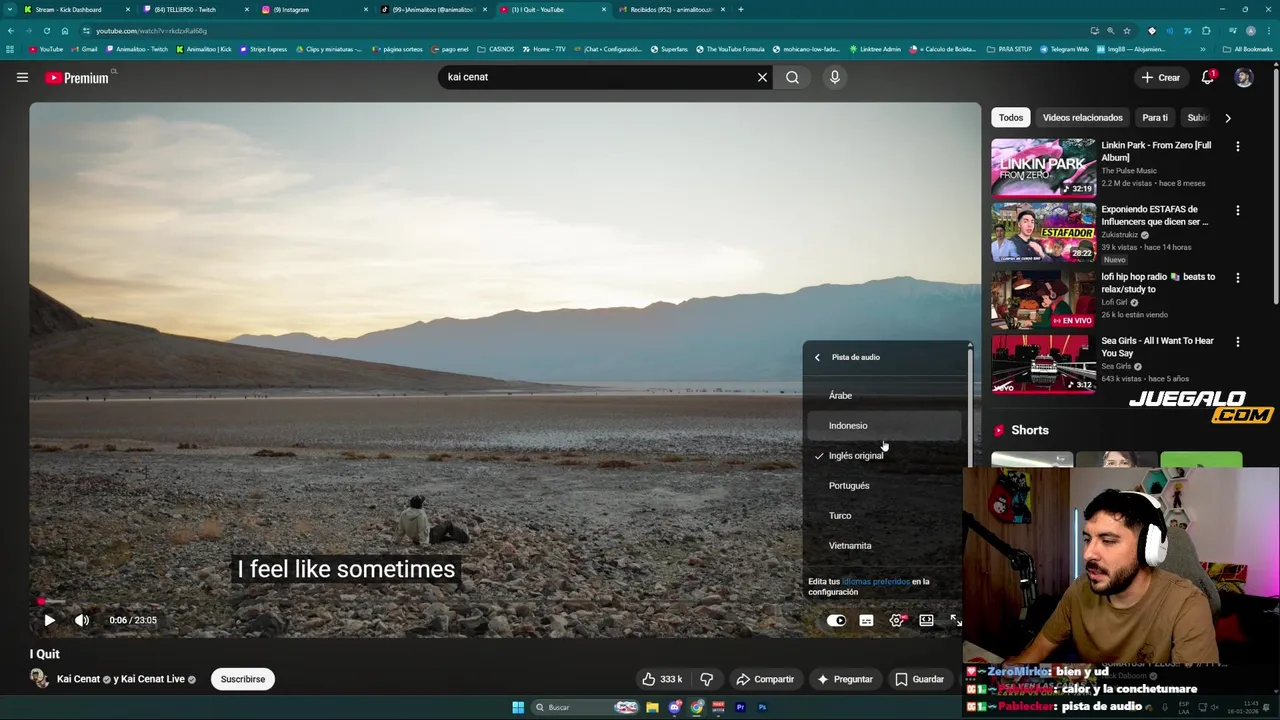Open the Windows Start menu
The width and height of the screenshot is (1280, 720).
(518, 707)
